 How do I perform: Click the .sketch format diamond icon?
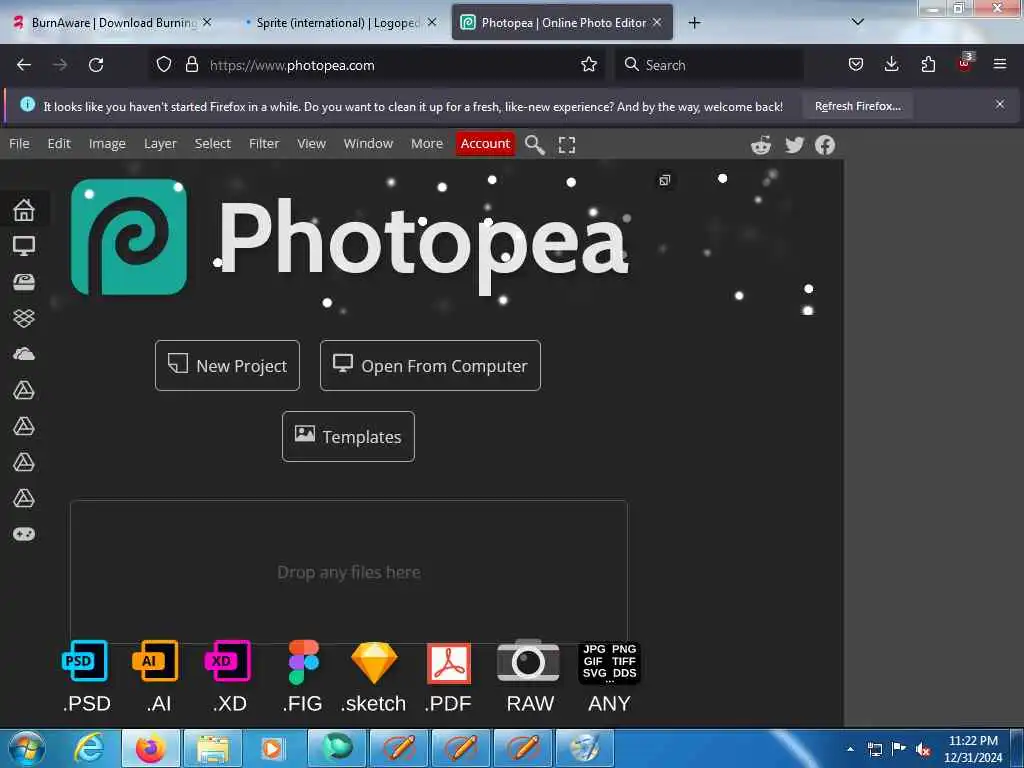(x=374, y=663)
